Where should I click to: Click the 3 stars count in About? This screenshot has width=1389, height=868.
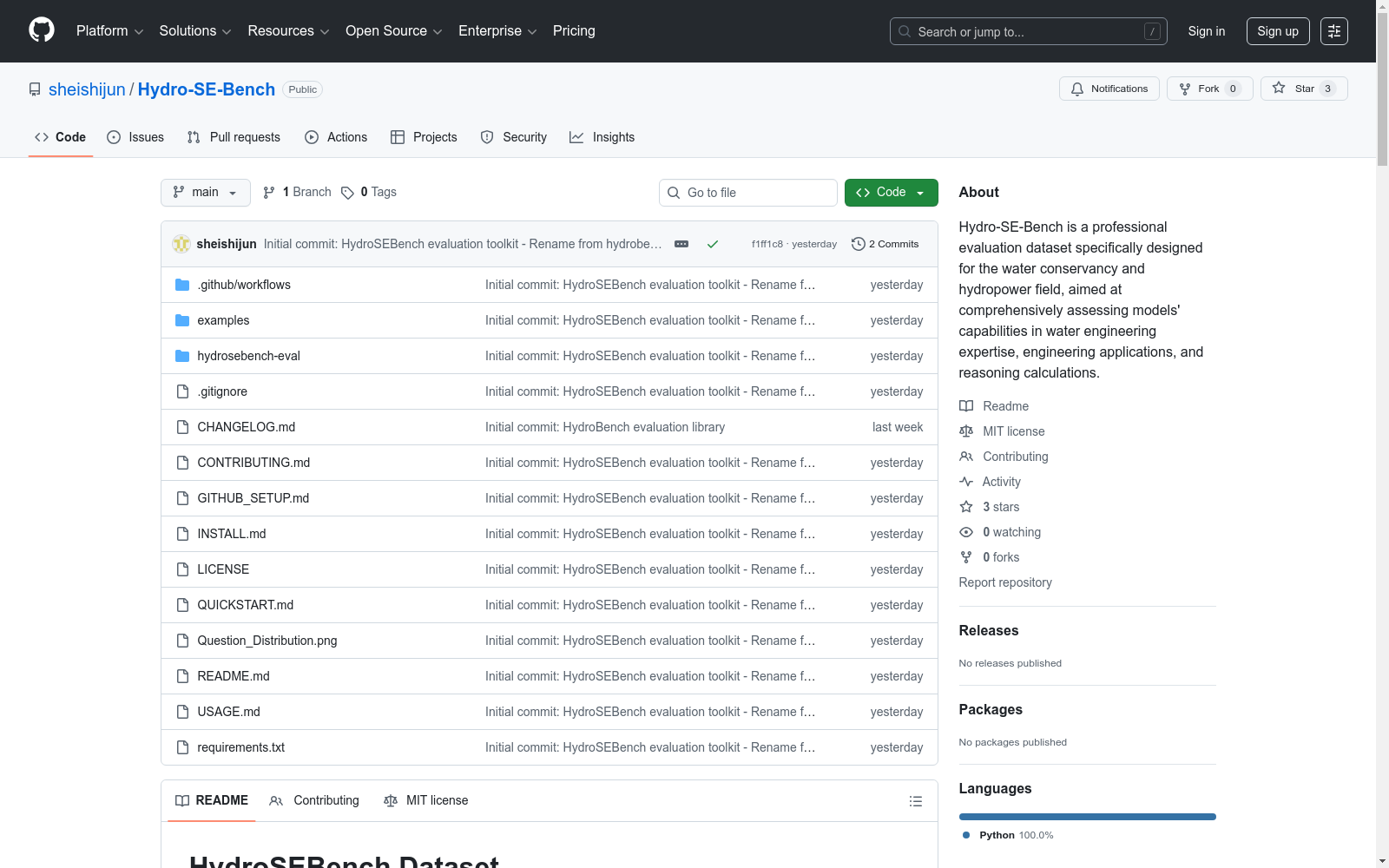1001,507
